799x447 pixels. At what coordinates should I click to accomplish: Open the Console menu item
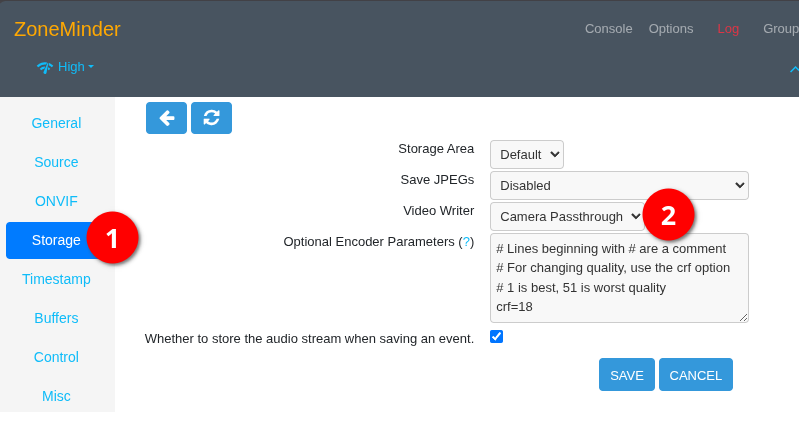tap(608, 29)
